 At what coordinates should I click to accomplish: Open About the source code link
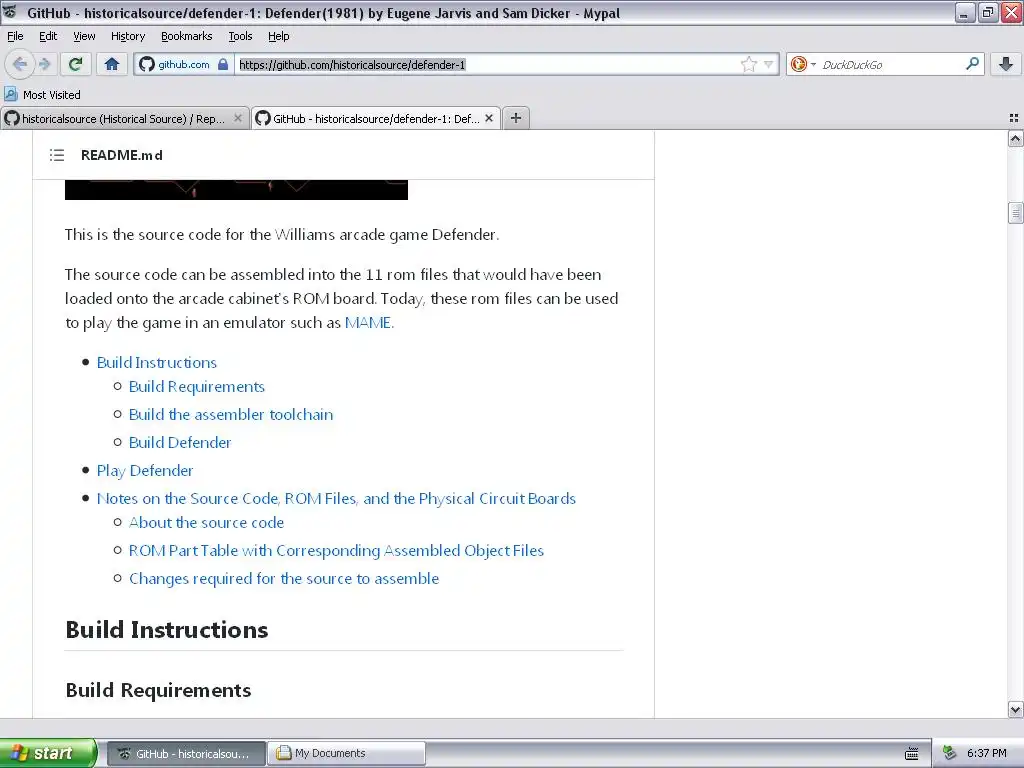(206, 522)
